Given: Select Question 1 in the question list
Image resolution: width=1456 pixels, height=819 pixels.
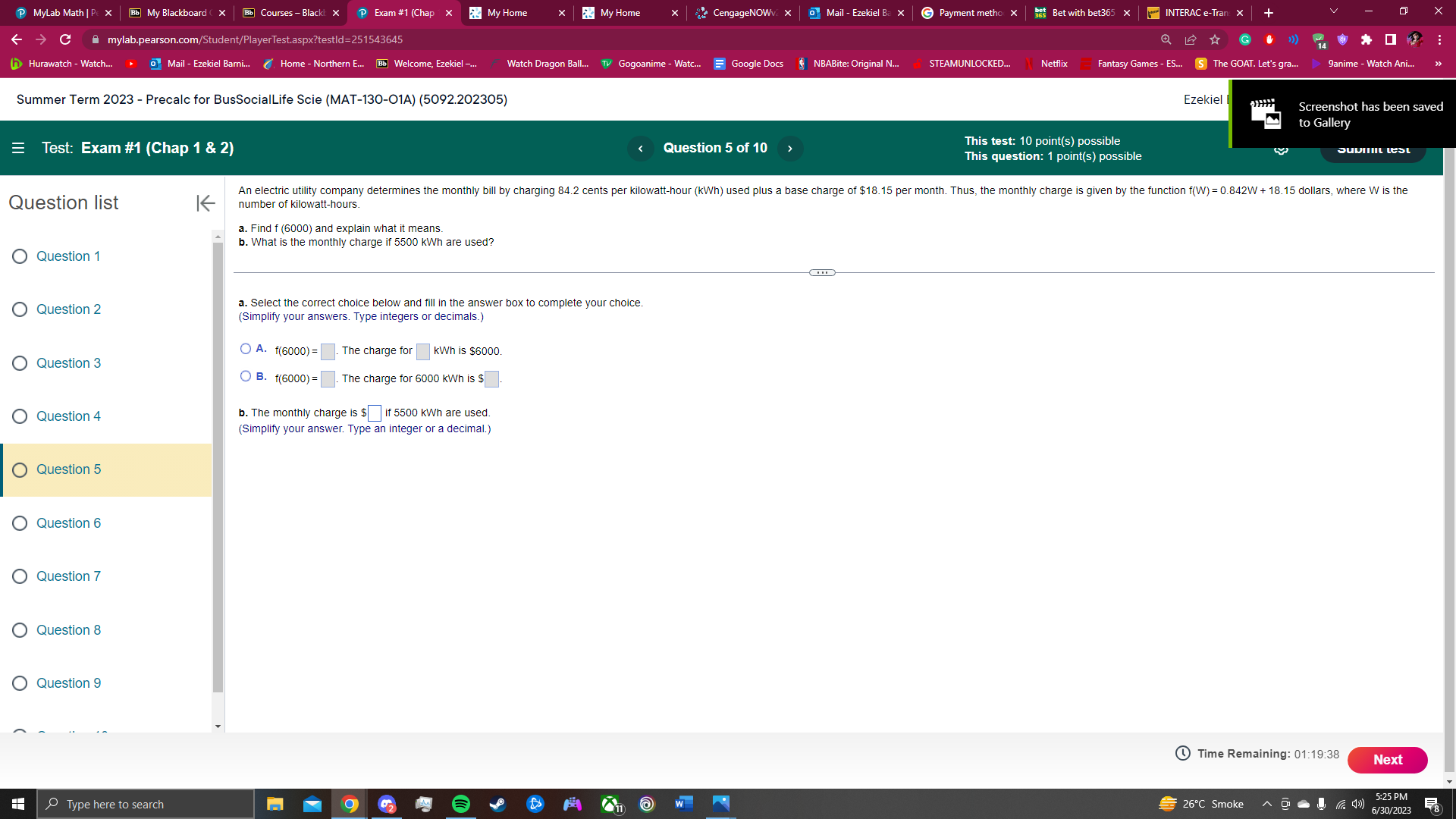Looking at the screenshot, I should [68, 256].
